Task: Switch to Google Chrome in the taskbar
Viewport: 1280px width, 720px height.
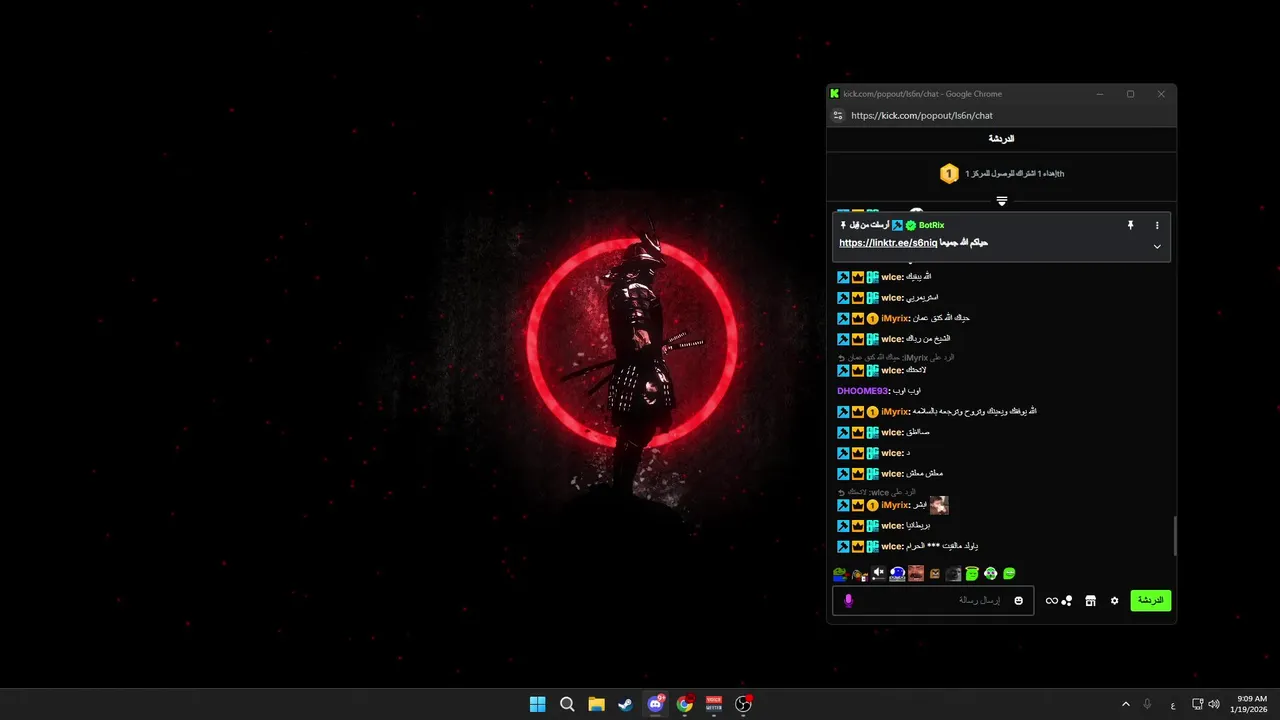Action: click(684, 704)
